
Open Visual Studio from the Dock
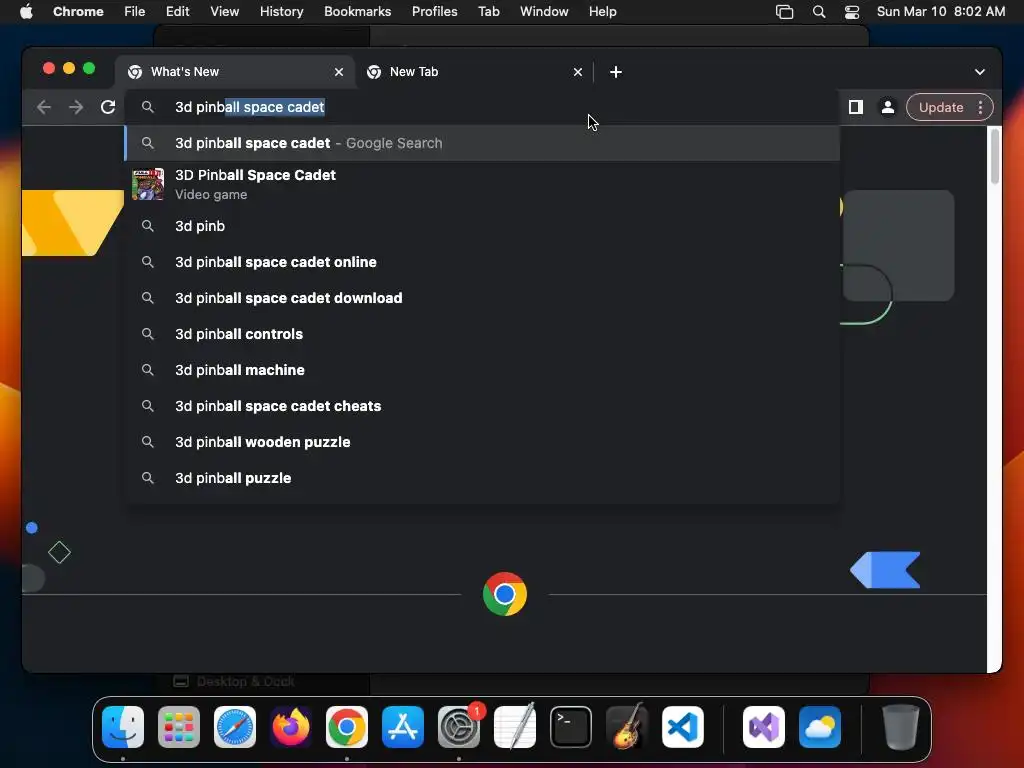[x=764, y=727]
